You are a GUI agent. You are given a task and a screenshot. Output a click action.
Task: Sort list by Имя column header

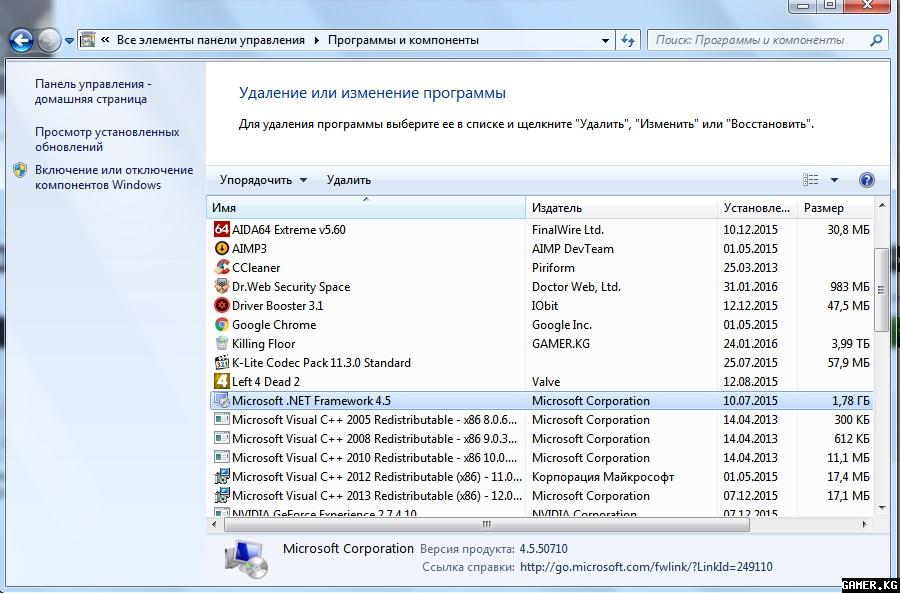[x=366, y=208]
